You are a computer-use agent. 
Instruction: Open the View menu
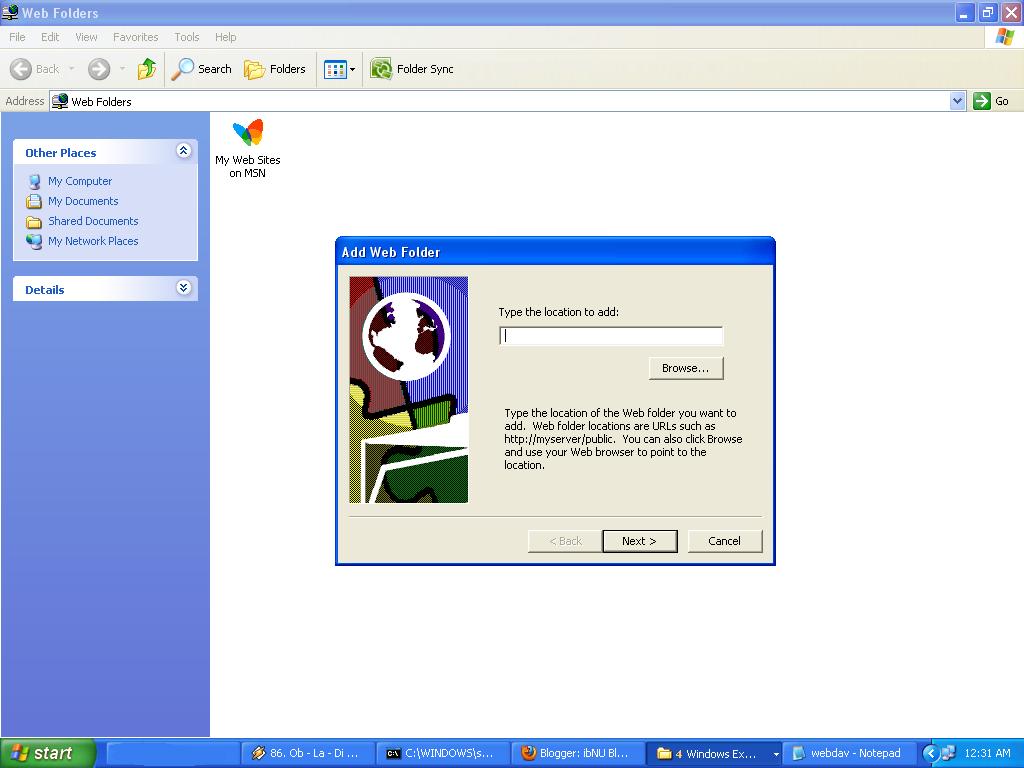pos(86,37)
